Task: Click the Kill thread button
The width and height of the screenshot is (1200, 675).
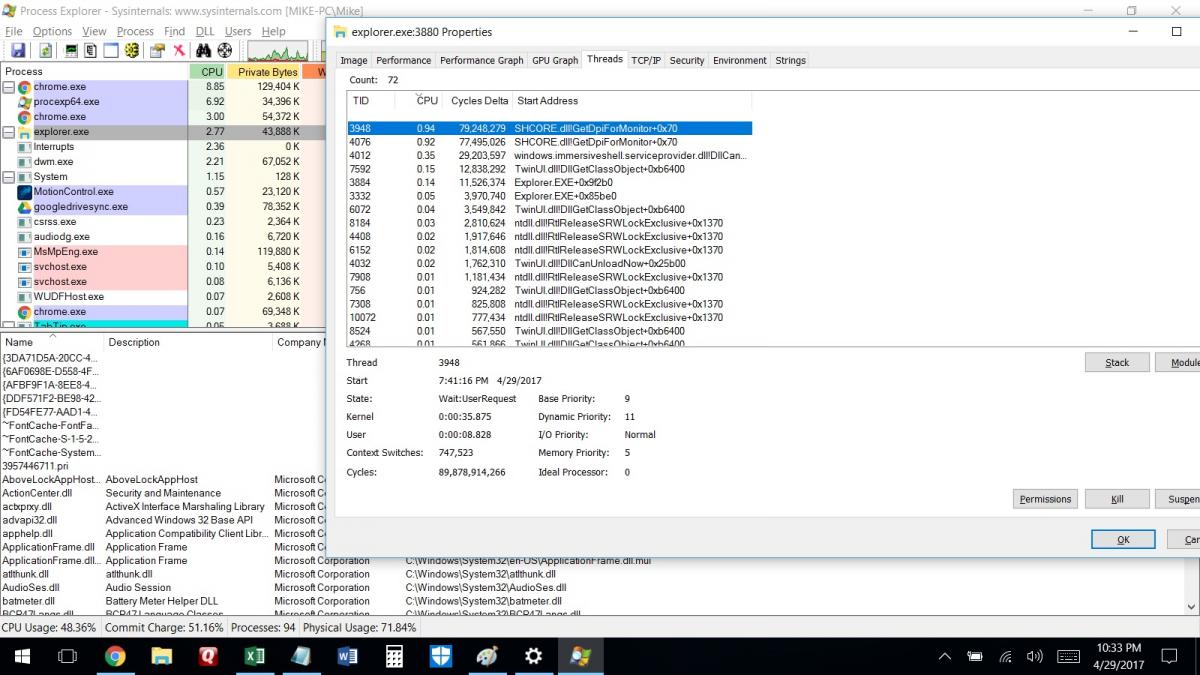Action: point(1117,499)
